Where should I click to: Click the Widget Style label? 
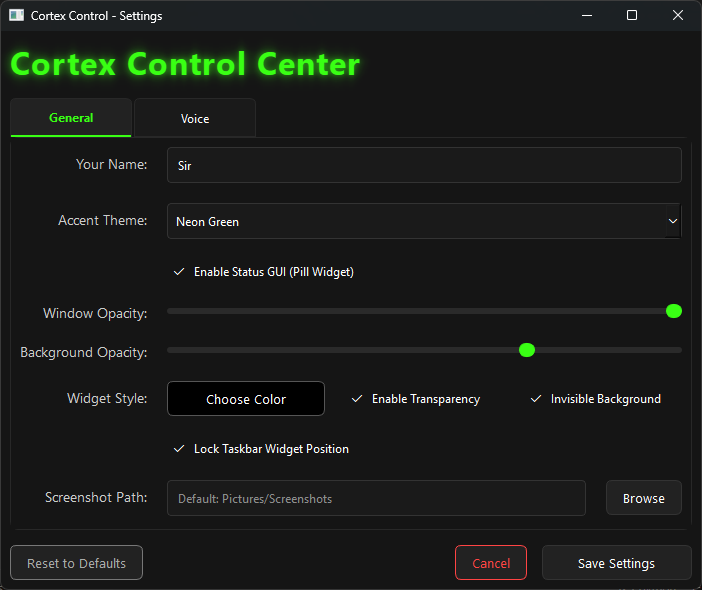point(107,398)
